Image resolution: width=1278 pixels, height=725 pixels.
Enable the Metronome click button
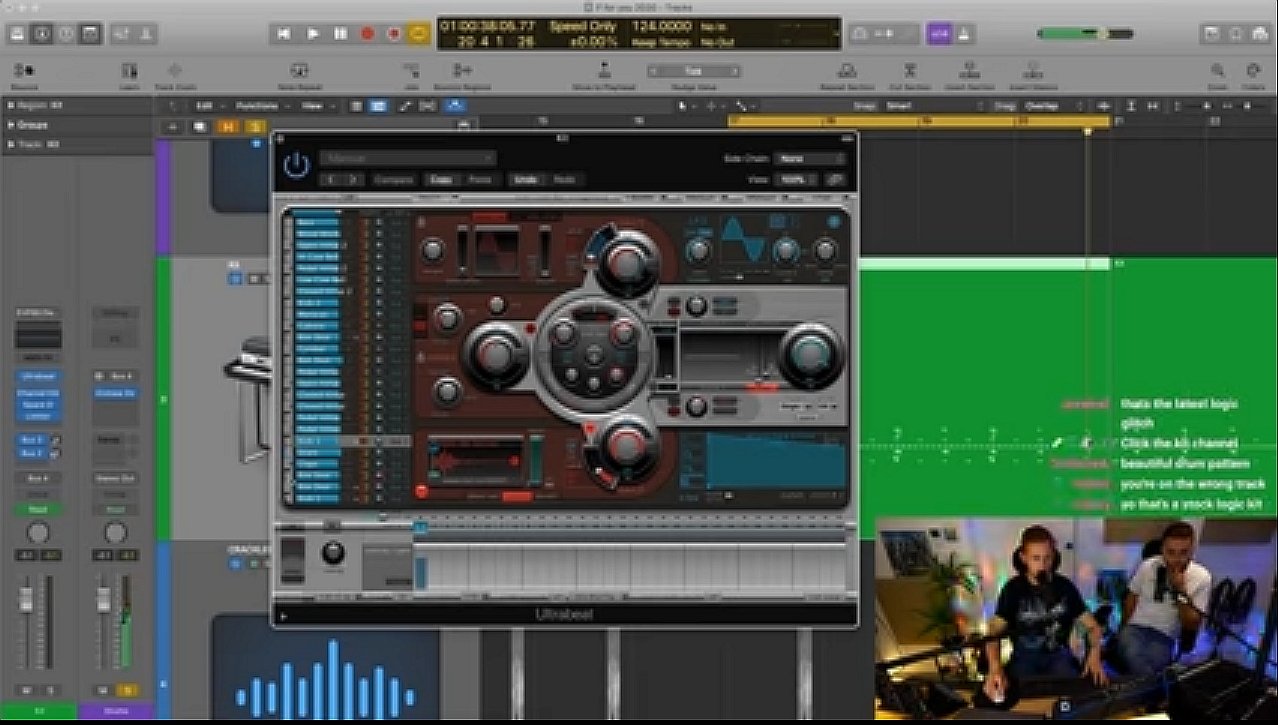point(963,33)
